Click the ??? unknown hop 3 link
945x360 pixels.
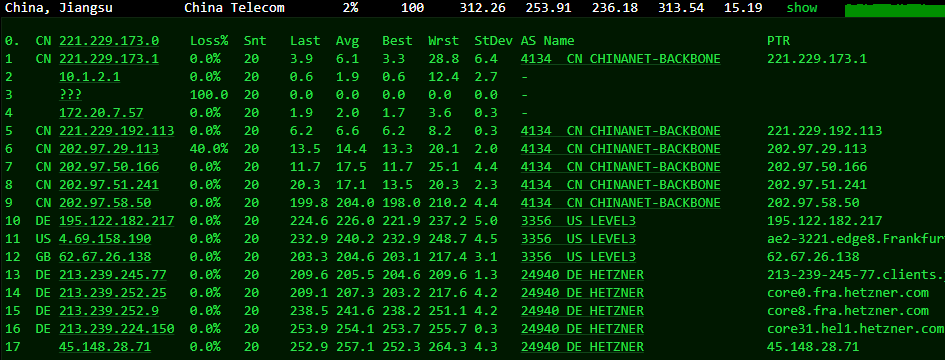pos(71,95)
